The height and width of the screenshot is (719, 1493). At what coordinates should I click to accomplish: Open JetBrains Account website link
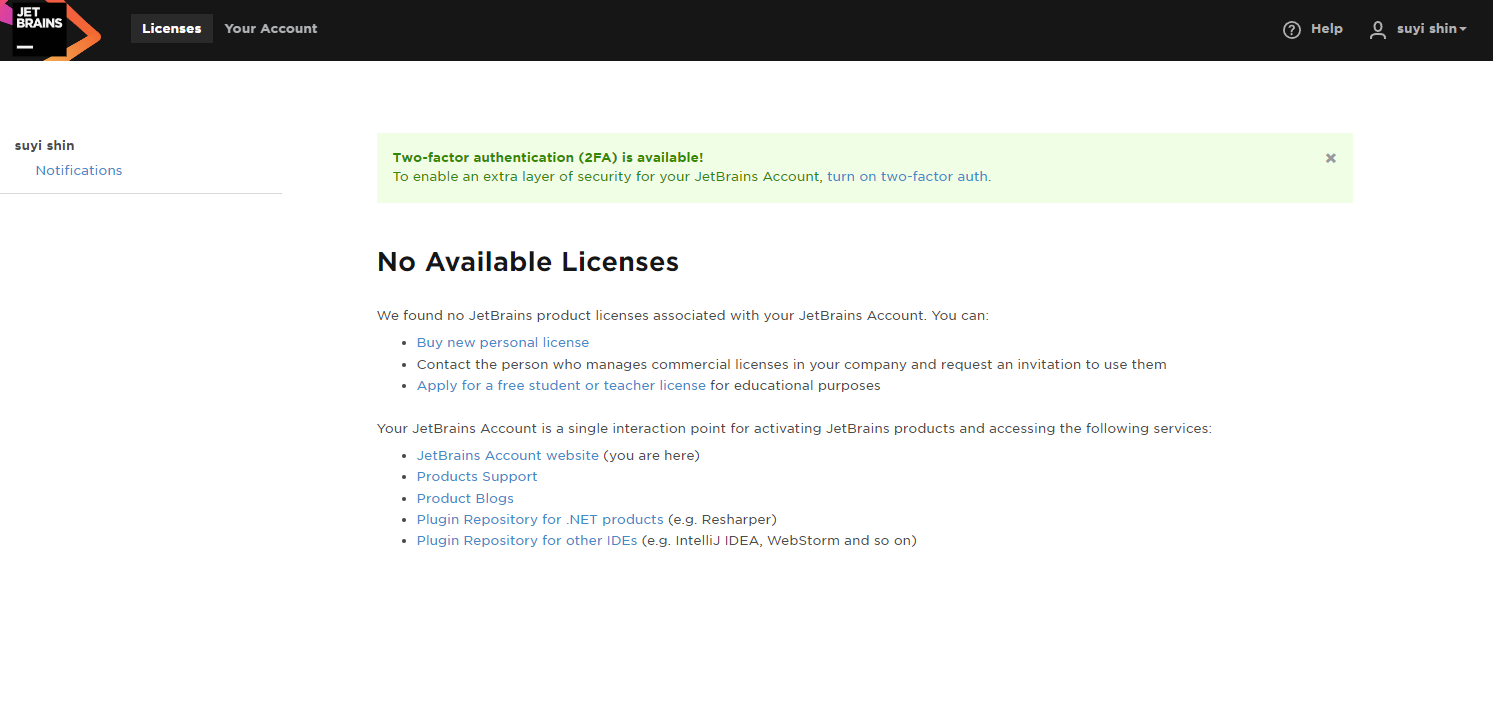coord(508,456)
